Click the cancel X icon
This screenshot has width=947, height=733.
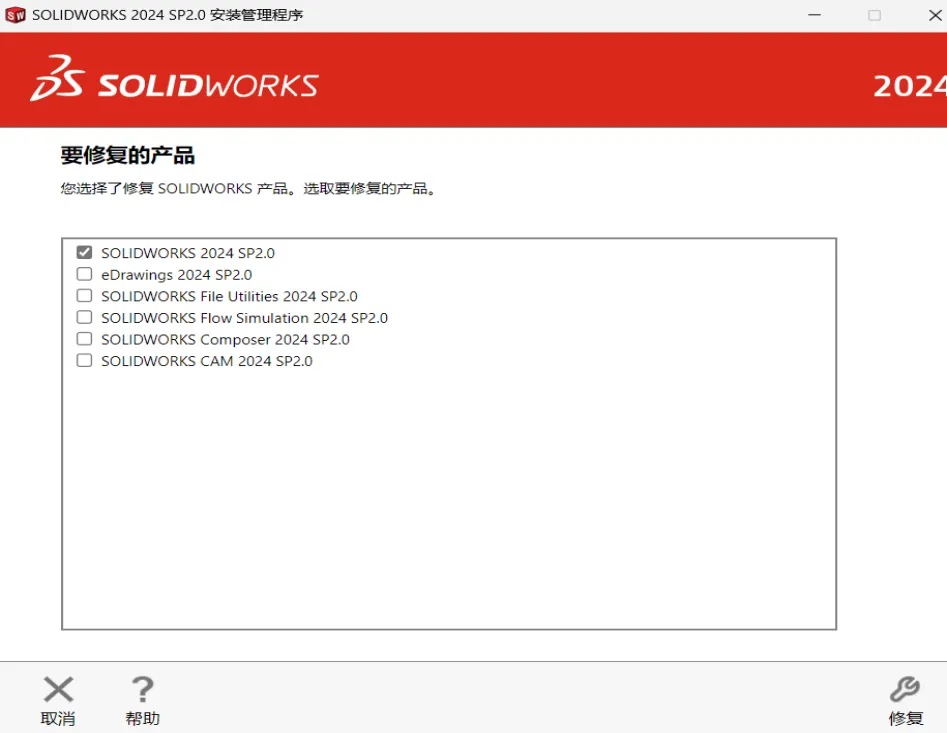[58, 689]
